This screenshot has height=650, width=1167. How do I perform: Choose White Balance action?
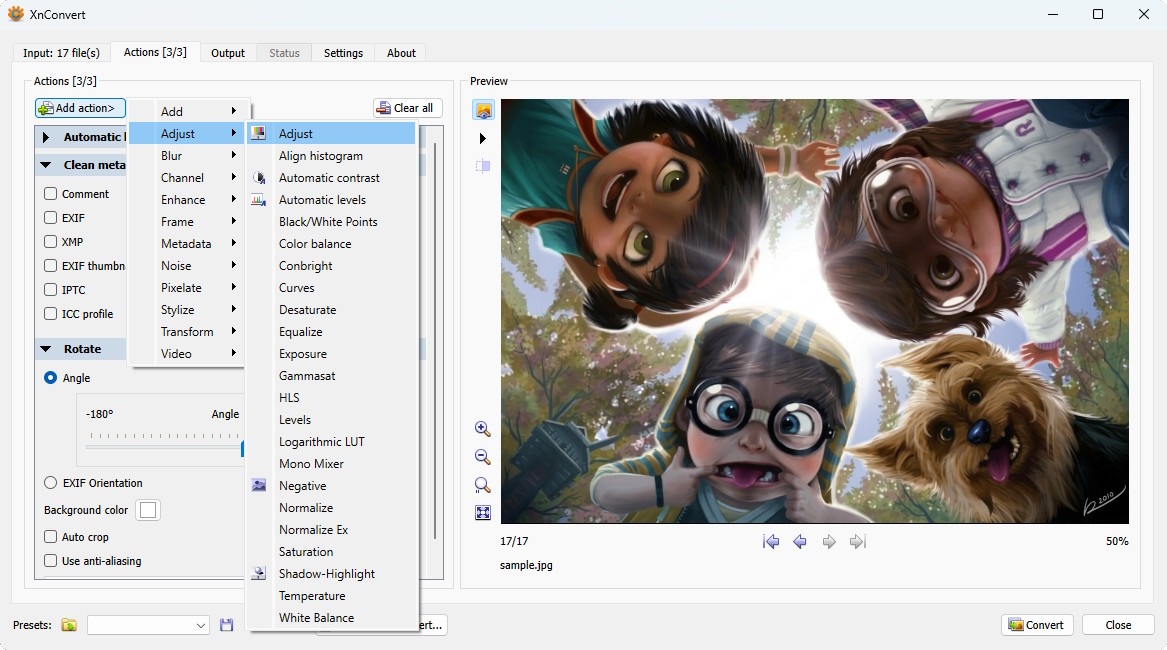pyautogui.click(x=332, y=617)
